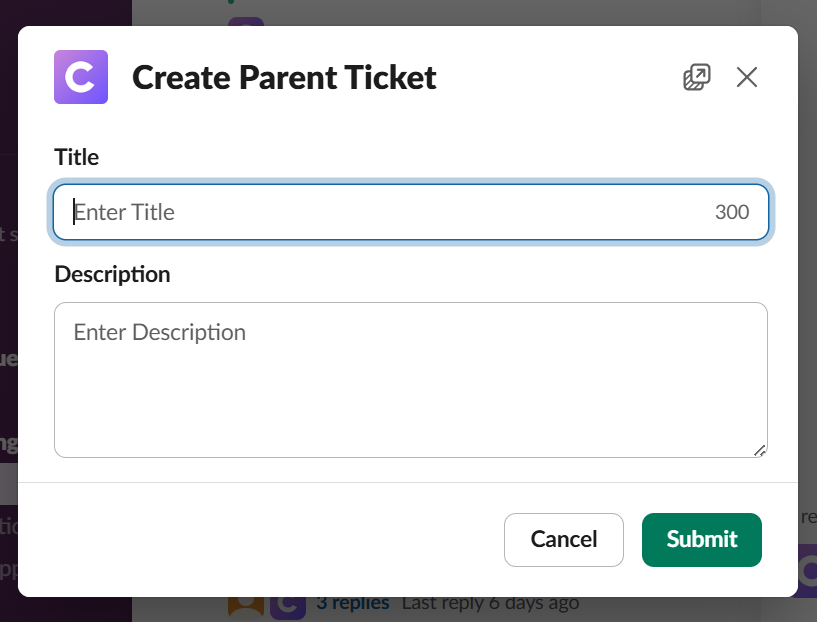Click the 300 character counter in Title field
The width and height of the screenshot is (817, 622).
732,212
